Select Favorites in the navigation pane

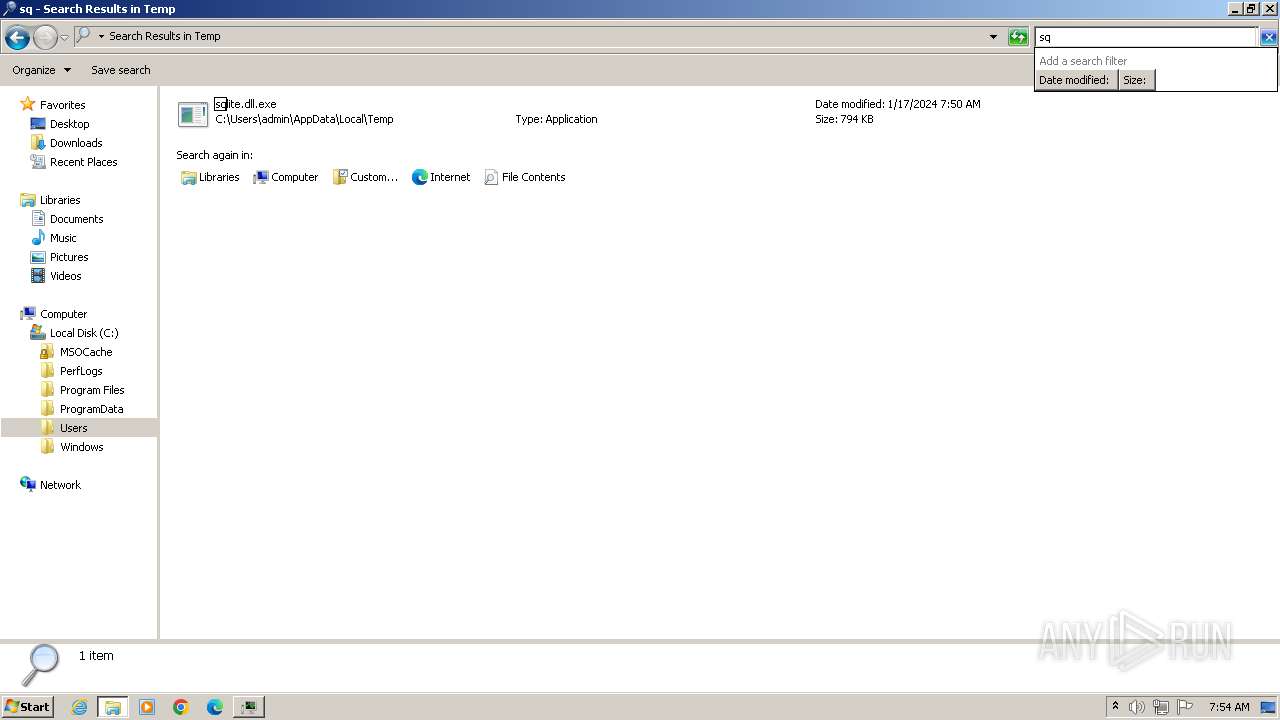click(62, 105)
